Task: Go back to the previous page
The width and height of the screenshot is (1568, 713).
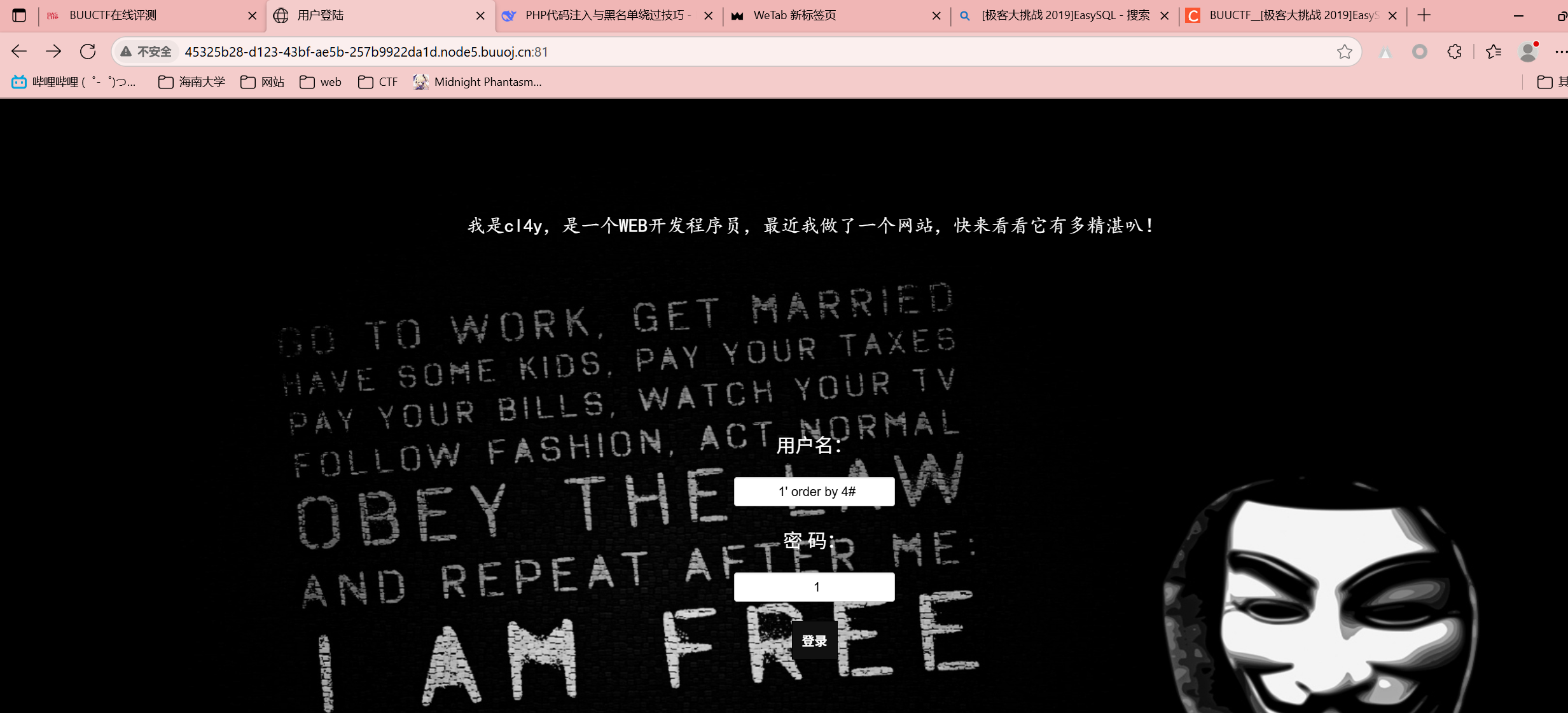Action: click(19, 52)
